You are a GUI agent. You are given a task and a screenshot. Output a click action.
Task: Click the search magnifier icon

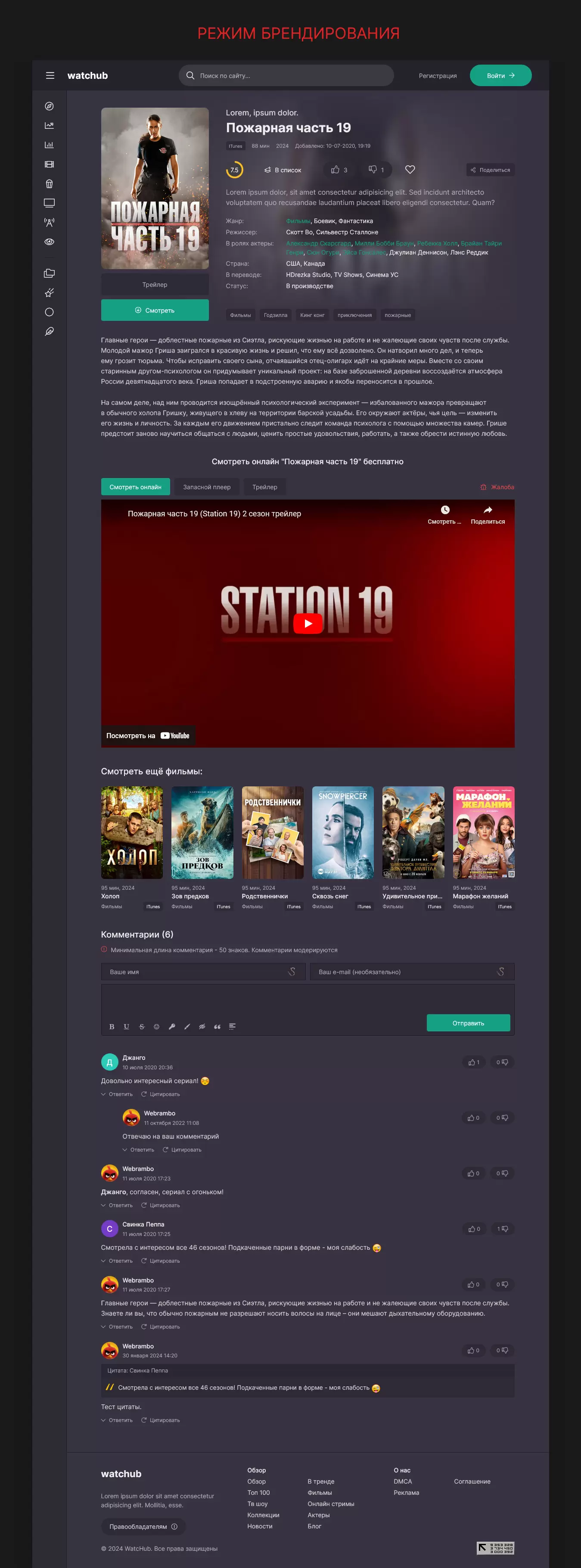190,75
